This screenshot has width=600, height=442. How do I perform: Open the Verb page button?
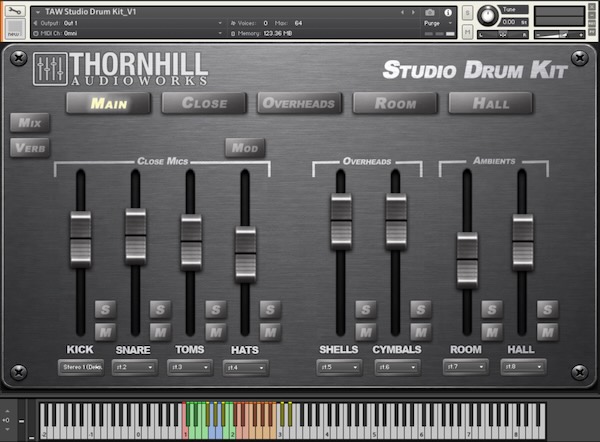pyautogui.click(x=30, y=148)
